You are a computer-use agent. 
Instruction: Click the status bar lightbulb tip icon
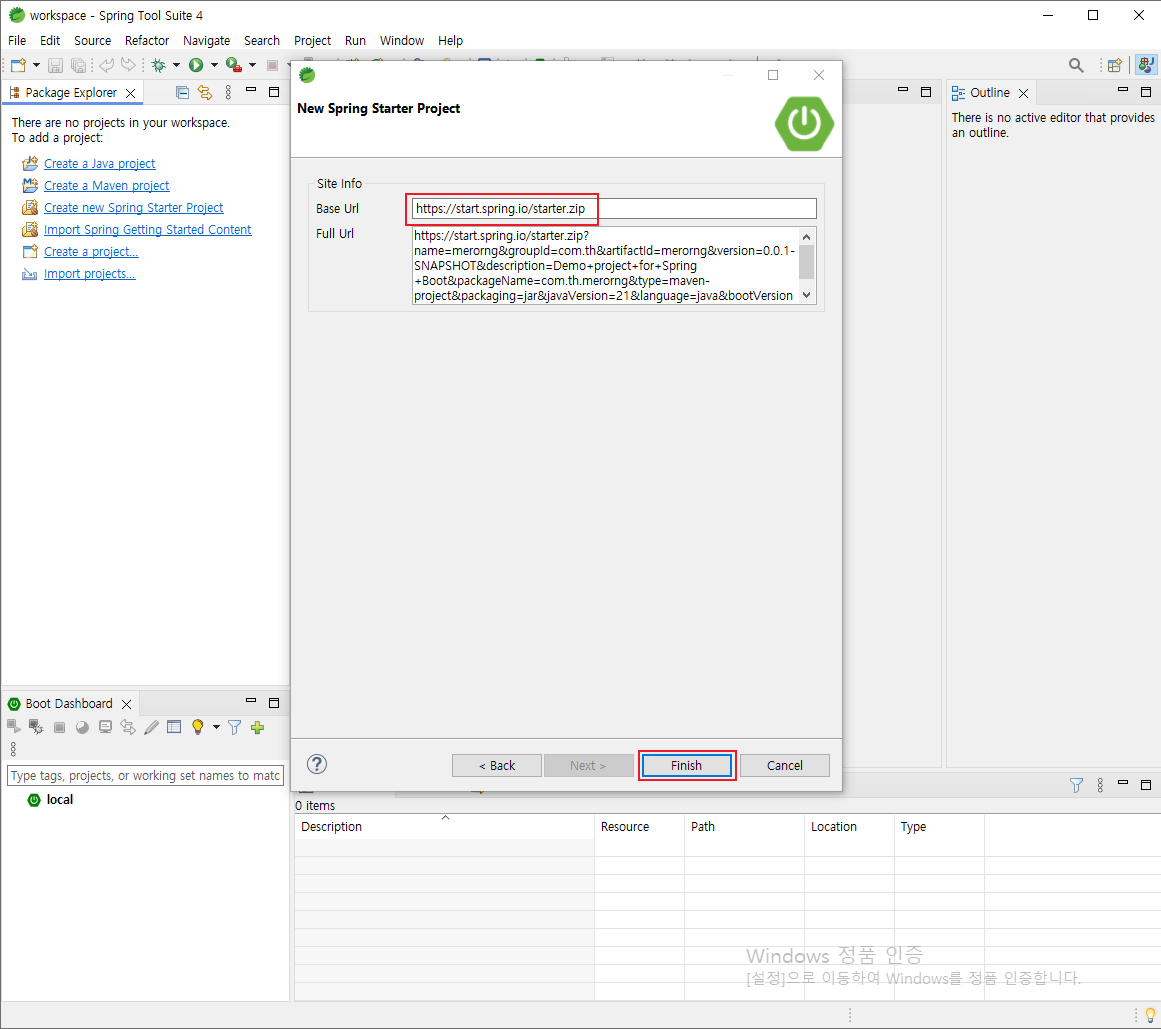(1150, 1014)
